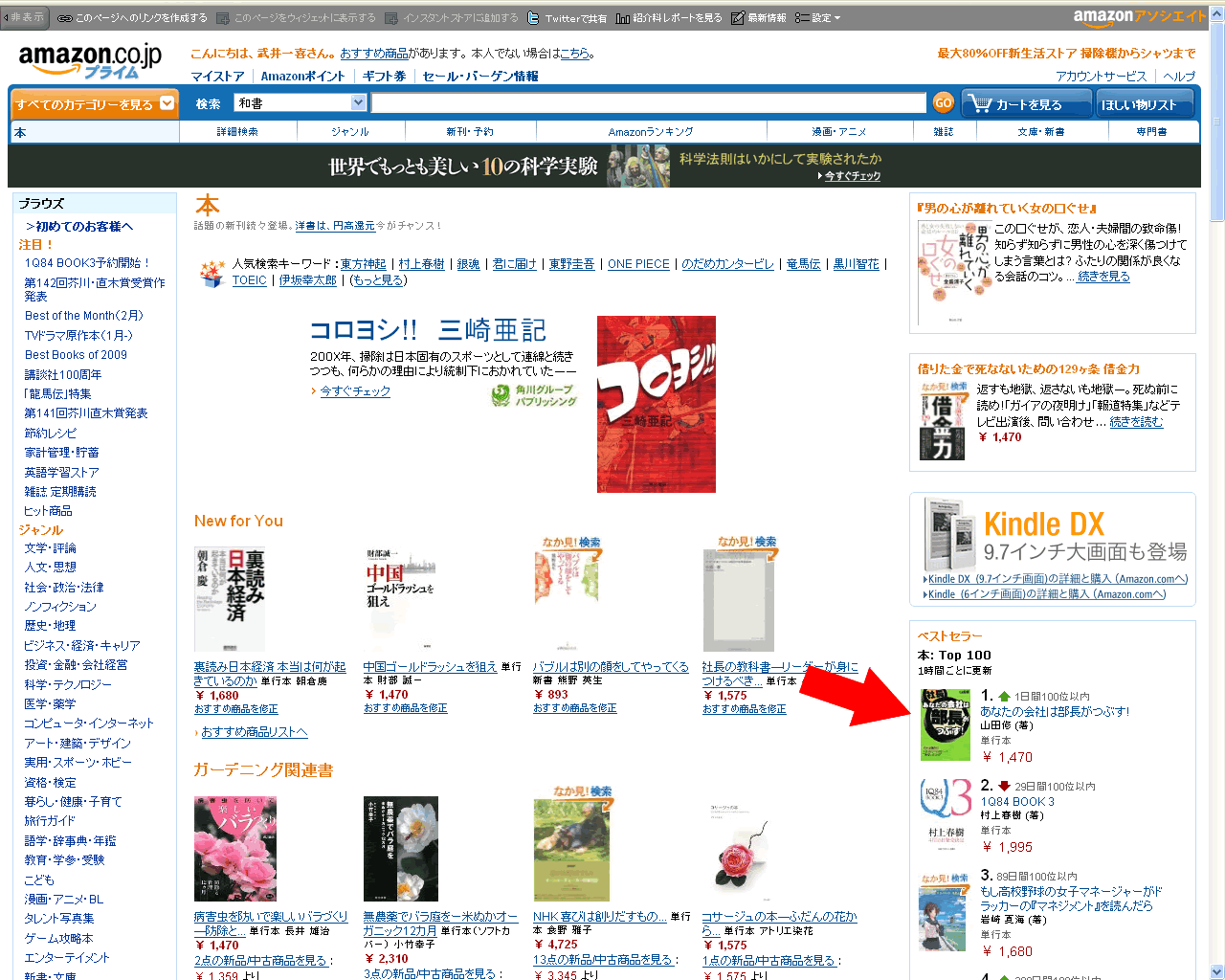Click into the main search text field
The image size is (1225, 980).
point(649,102)
